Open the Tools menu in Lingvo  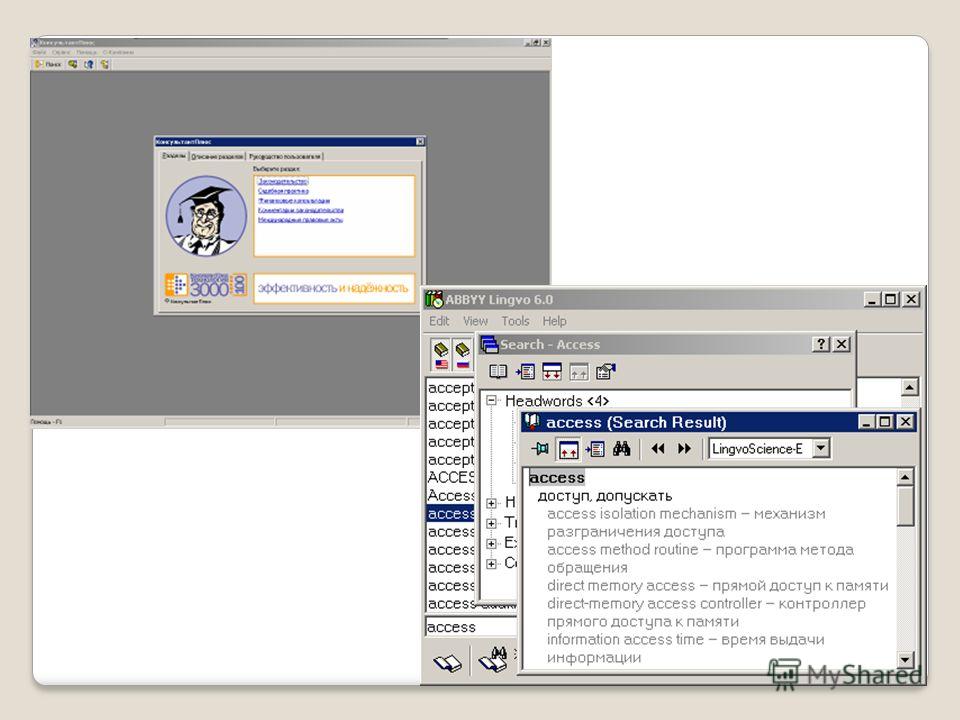[x=515, y=321]
